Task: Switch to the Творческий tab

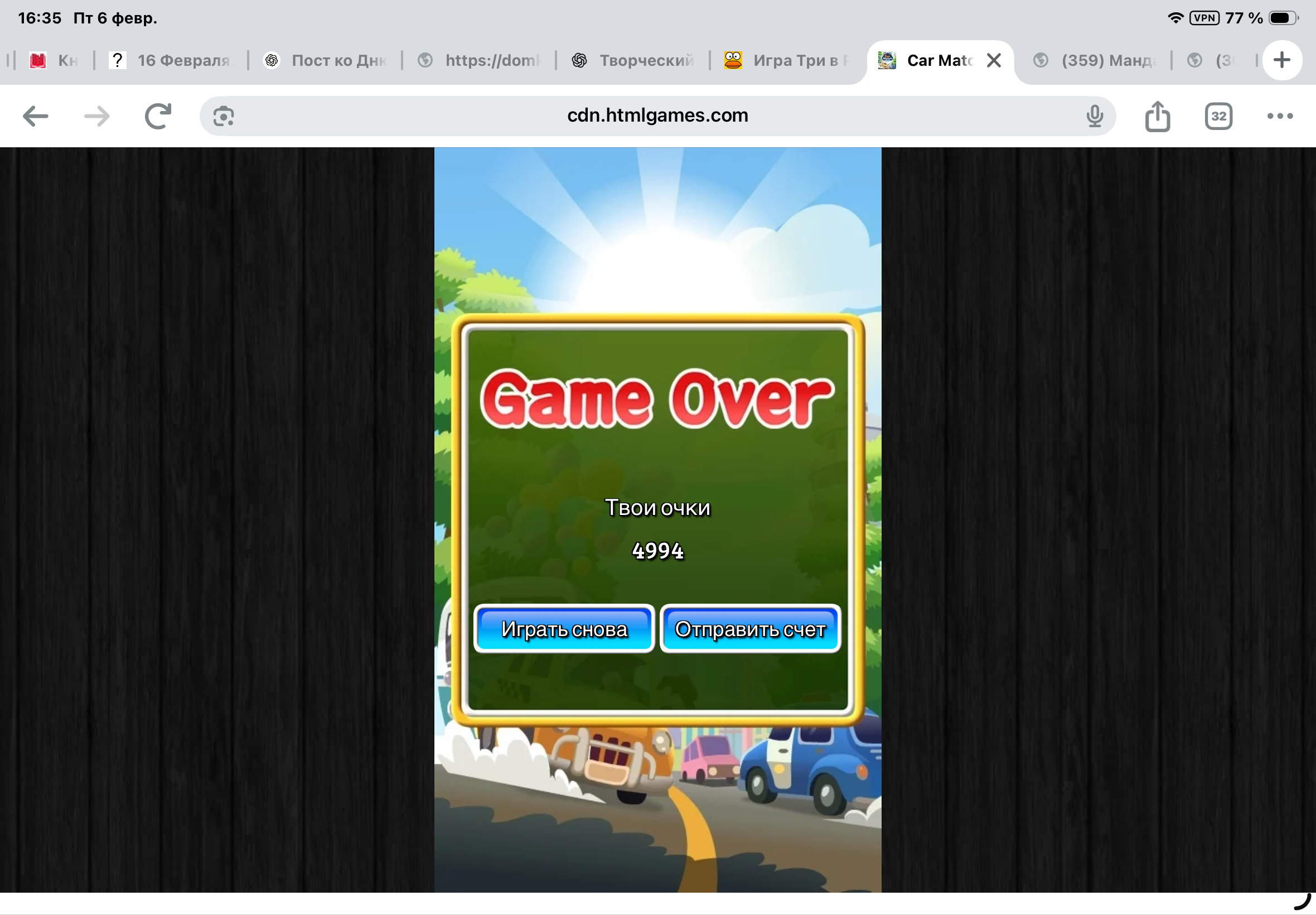Action: coord(633,60)
